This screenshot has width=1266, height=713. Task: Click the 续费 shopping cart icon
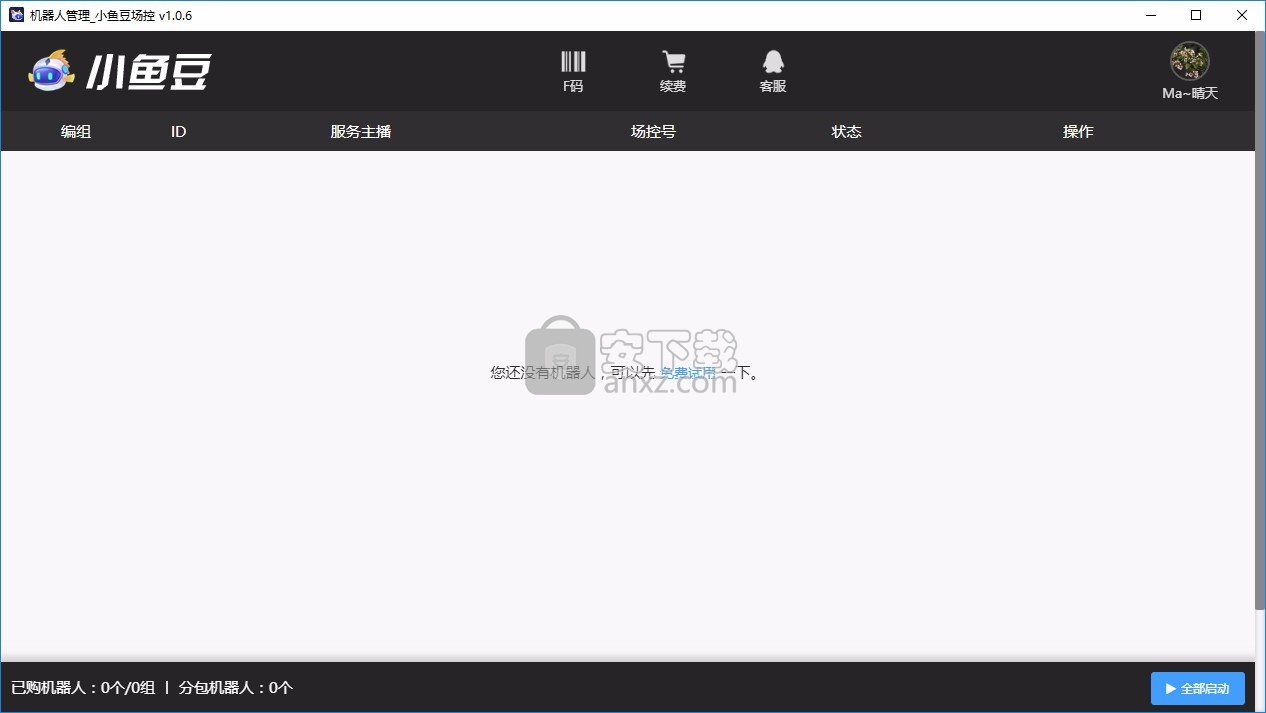point(673,62)
